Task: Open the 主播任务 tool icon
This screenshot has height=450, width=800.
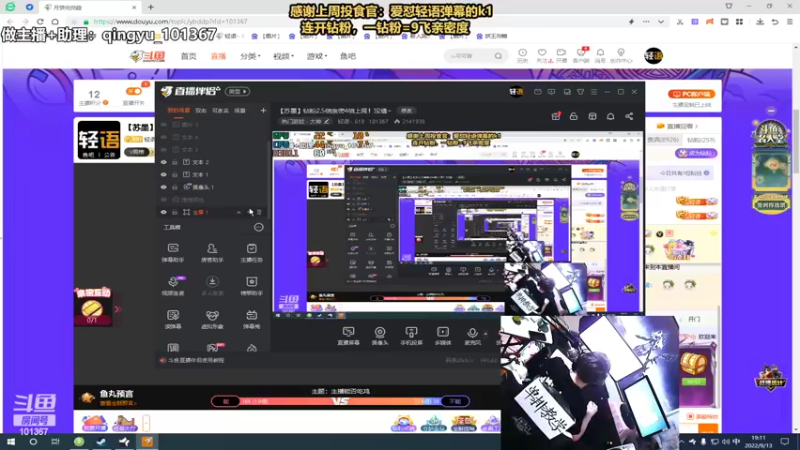Action: pyautogui.click(x=252, y=252)
